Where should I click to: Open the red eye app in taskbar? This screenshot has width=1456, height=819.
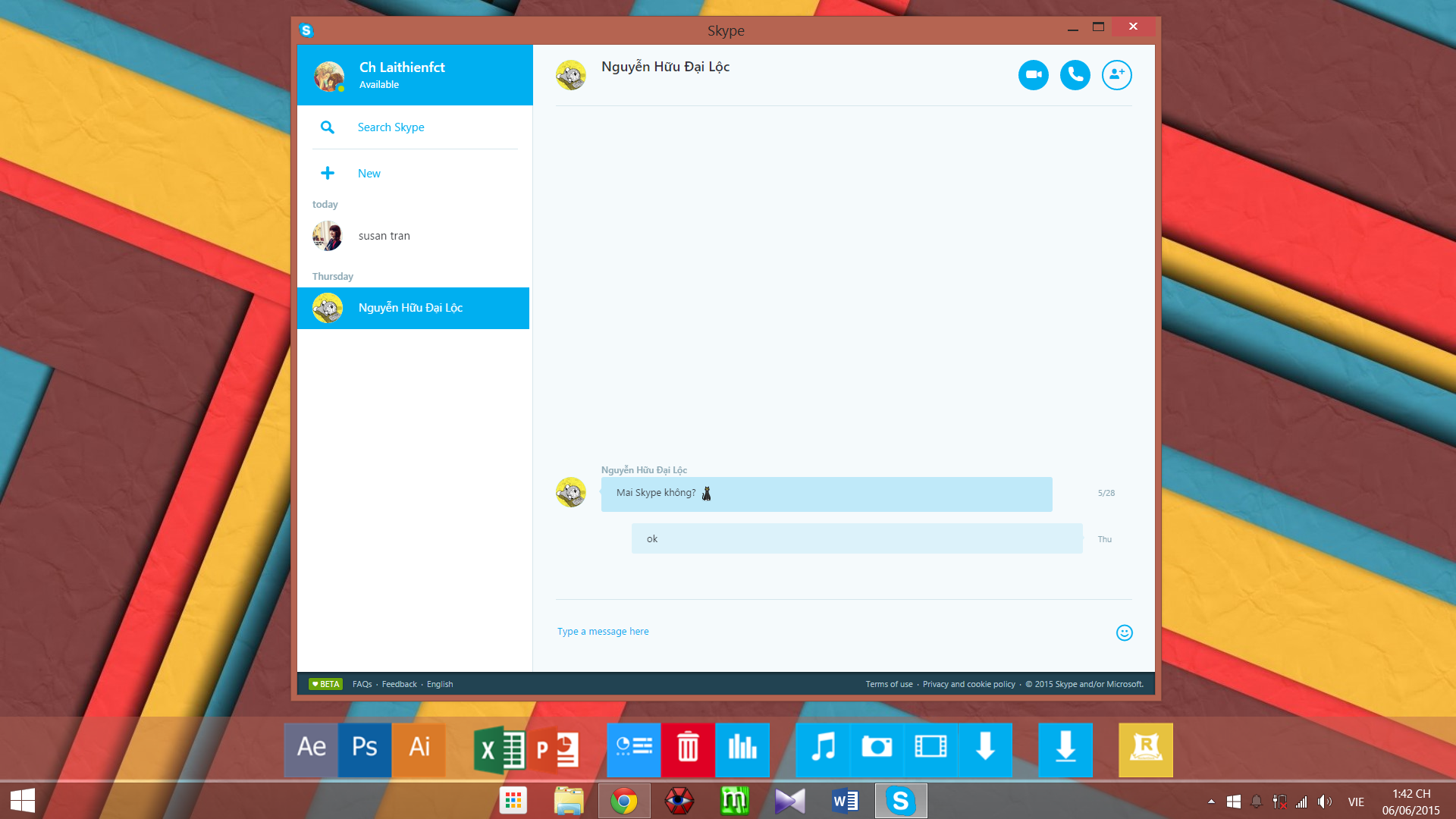(x=679, y=801)
